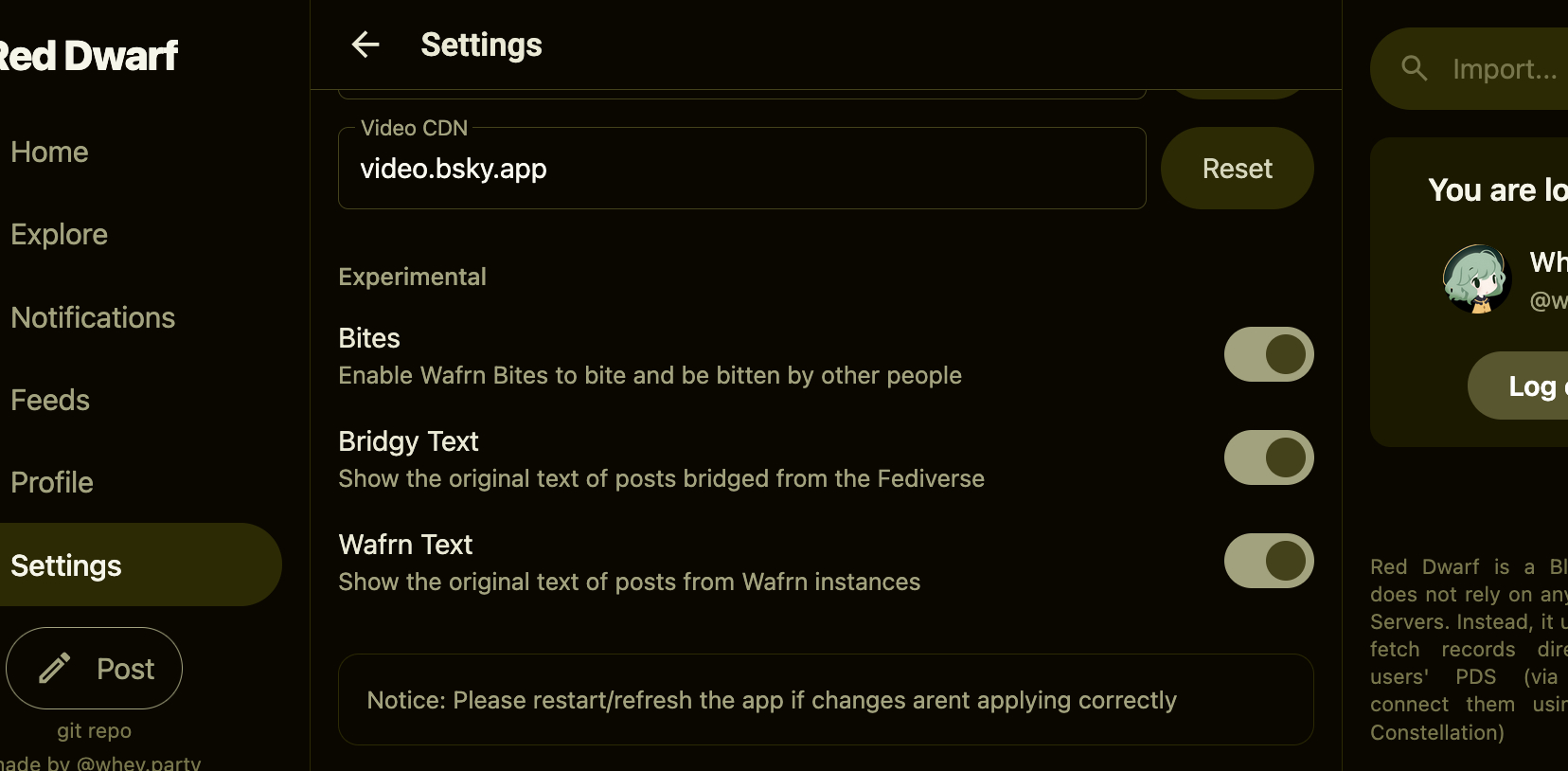Turn off the Bridgy Text toggle
Image resolution: width=1568 pixels, height=771 pixels.
pyautogui.click(x=1268, y=457)
